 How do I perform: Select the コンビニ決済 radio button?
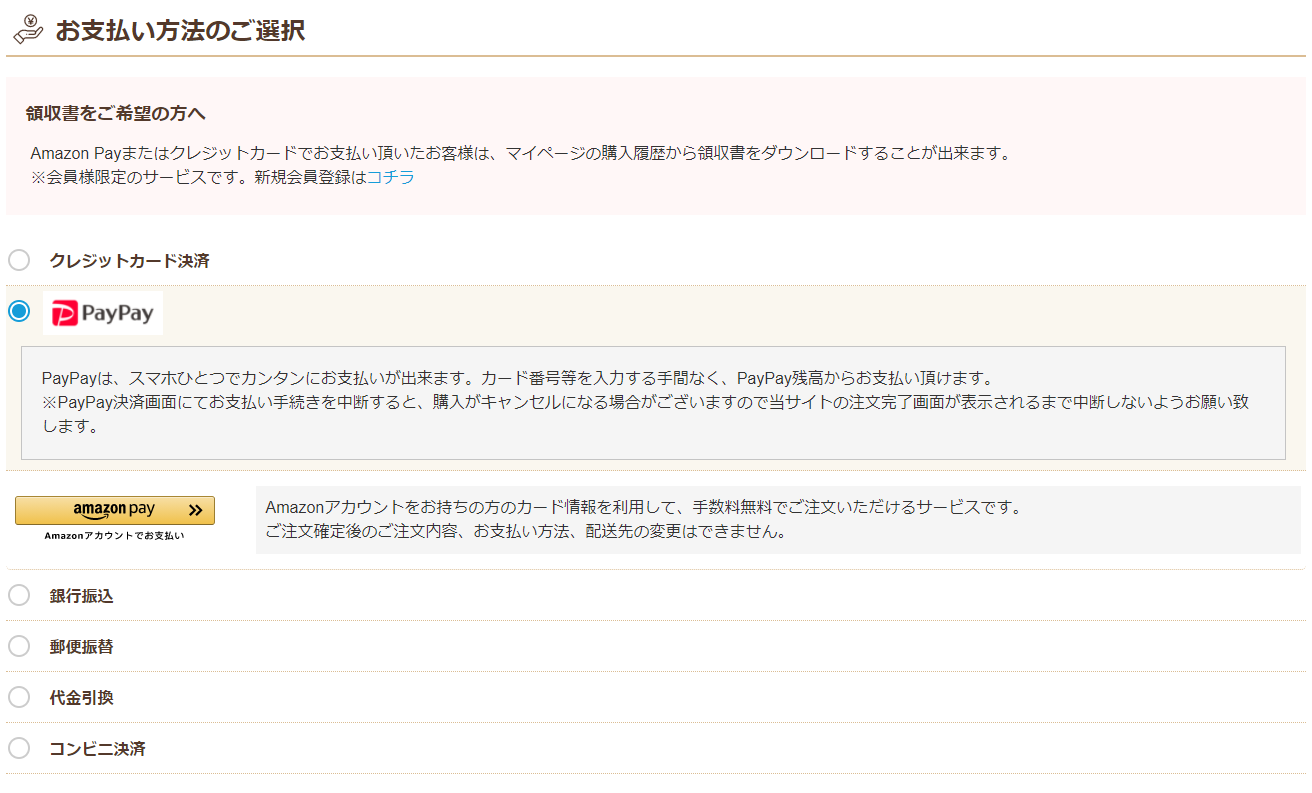tap(19, 749)
